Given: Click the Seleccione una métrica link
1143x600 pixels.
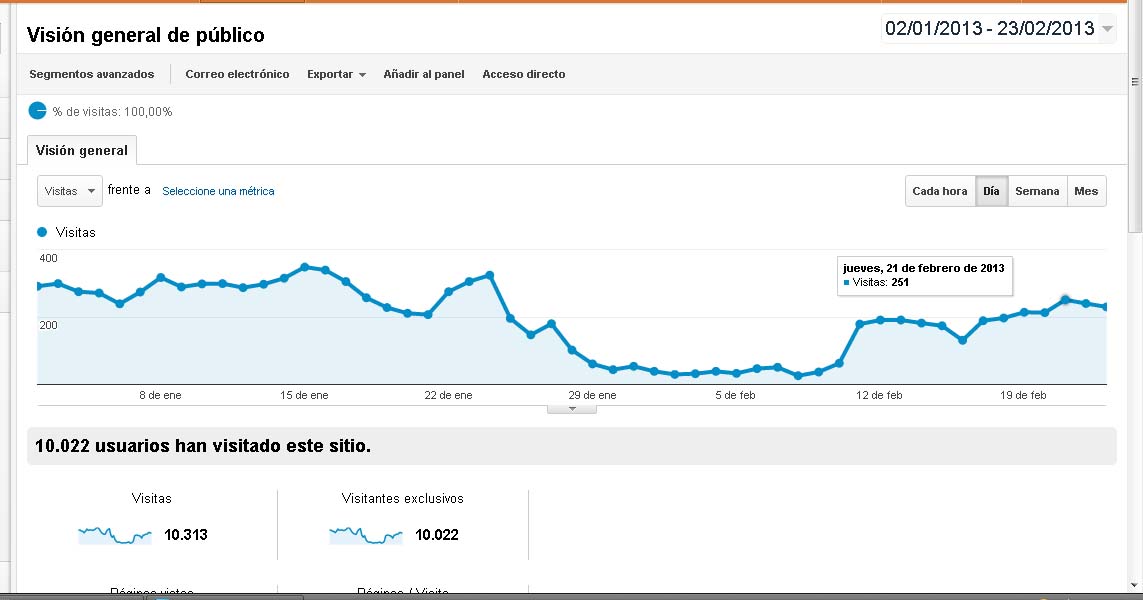Looking at the screenshot, I should click(218, 191).
